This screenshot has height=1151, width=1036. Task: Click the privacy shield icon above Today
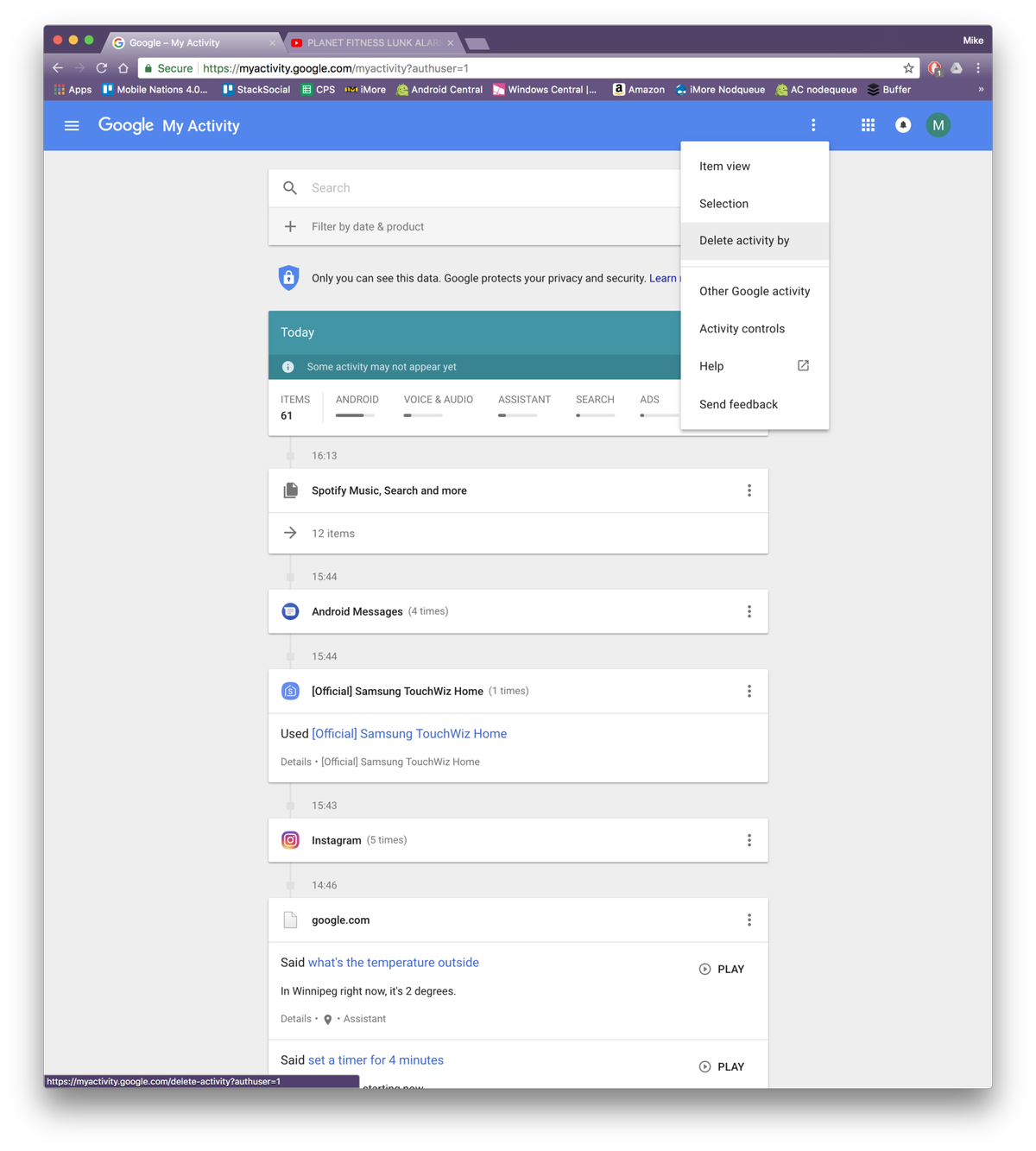[x=288, y=277]
